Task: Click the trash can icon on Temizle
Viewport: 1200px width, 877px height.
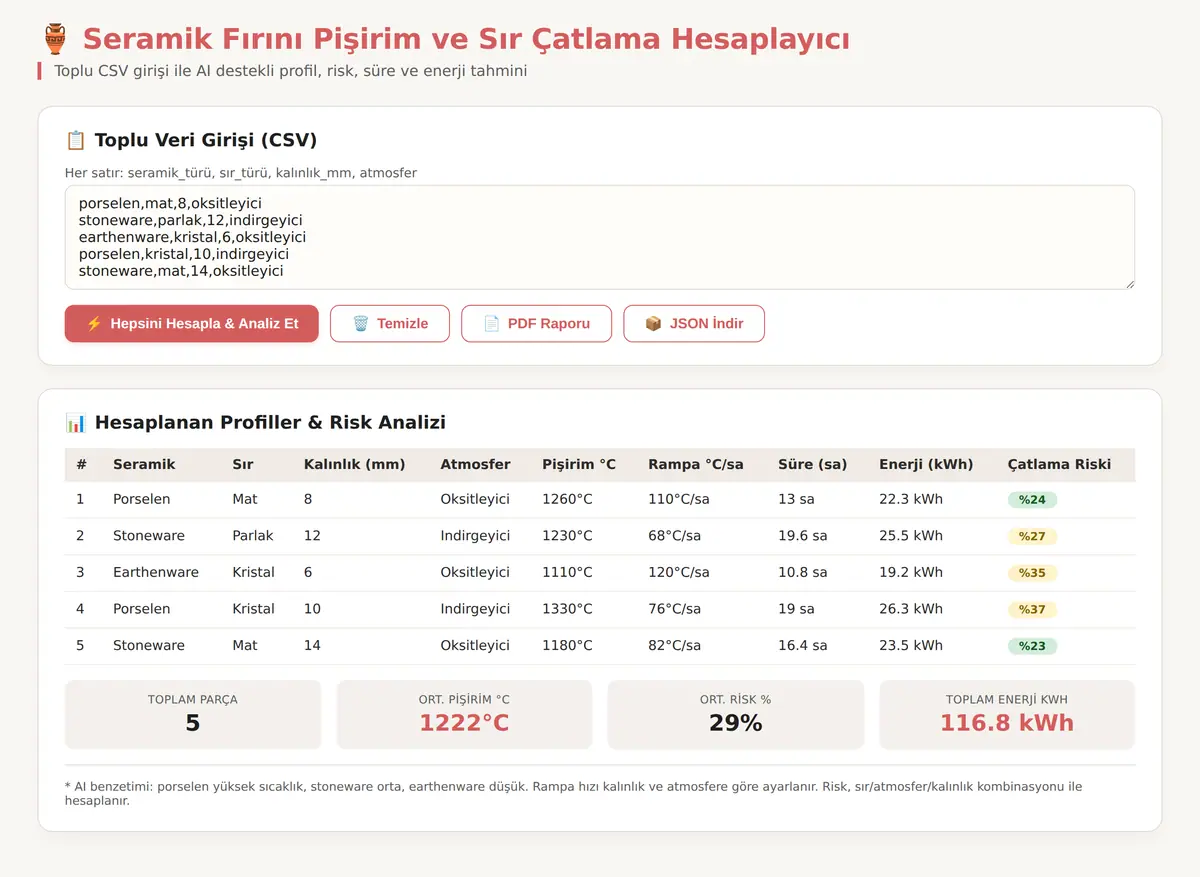Action: pos(361,324)
